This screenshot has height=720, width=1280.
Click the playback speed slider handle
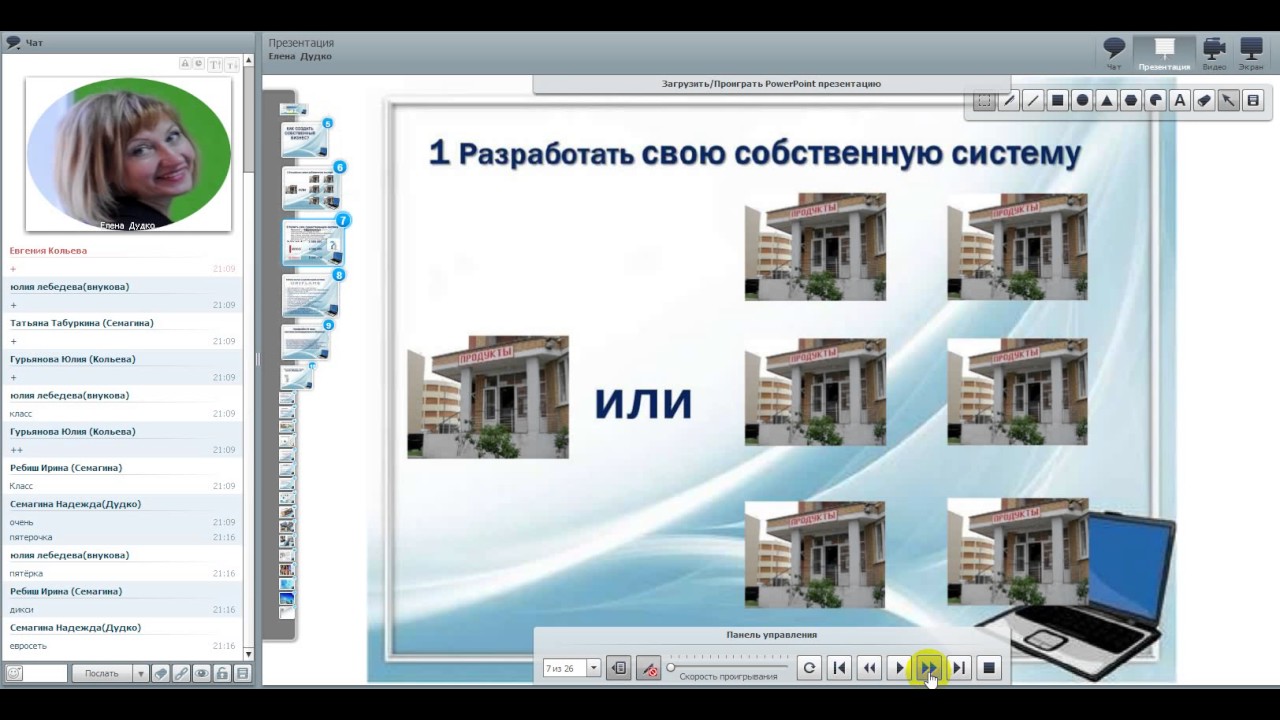[671, 667]
